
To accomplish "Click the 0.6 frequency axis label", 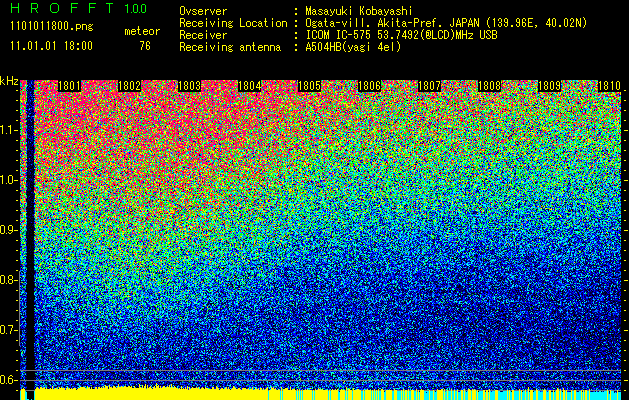I will [9, 380].
